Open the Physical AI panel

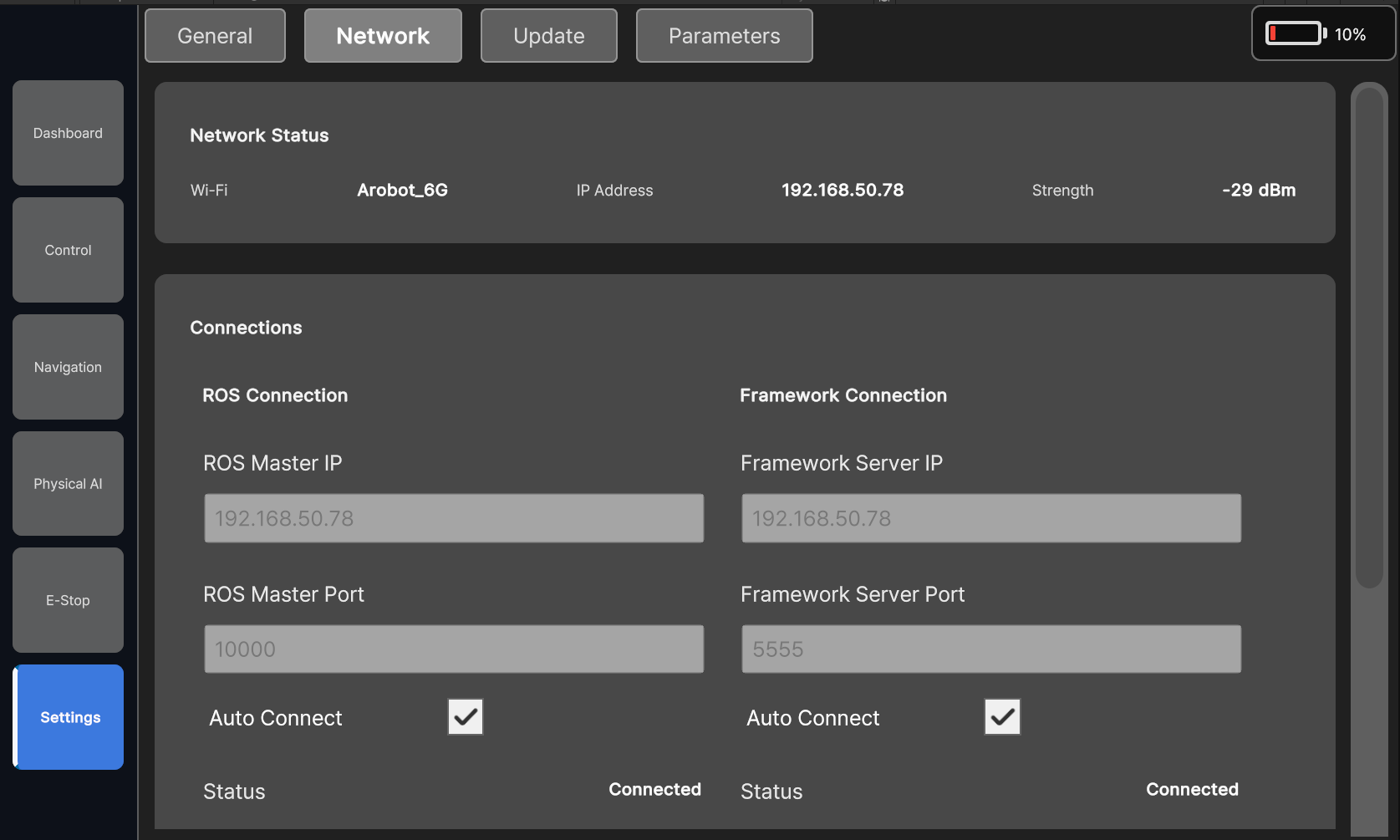(68, 483)
